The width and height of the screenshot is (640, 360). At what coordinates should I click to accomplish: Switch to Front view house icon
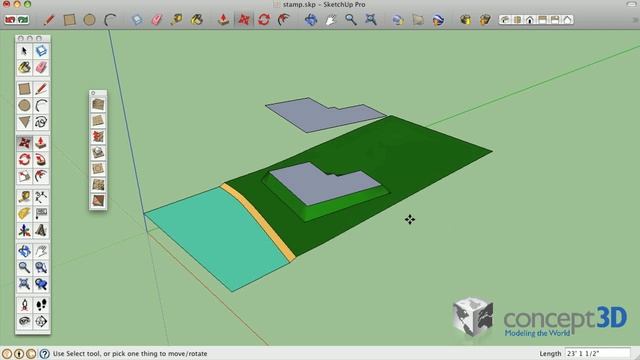(530, 20)
